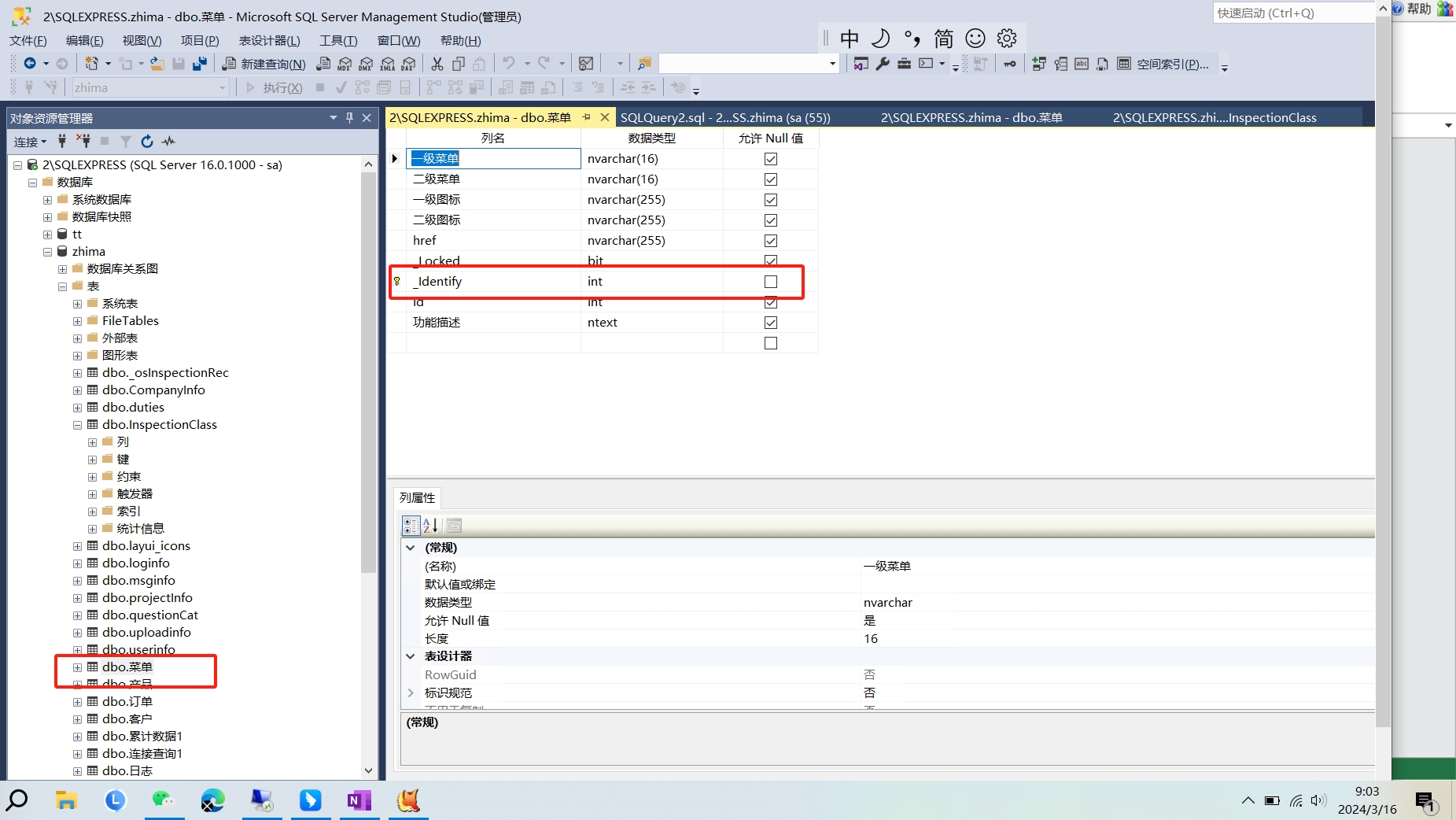Open the 表设计器(L) menu

[x=269, y=41]
